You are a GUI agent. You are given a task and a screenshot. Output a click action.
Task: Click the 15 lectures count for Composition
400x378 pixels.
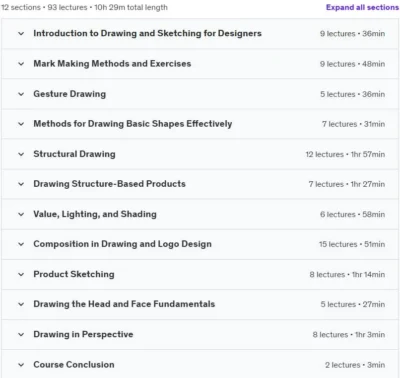point(338,244)
